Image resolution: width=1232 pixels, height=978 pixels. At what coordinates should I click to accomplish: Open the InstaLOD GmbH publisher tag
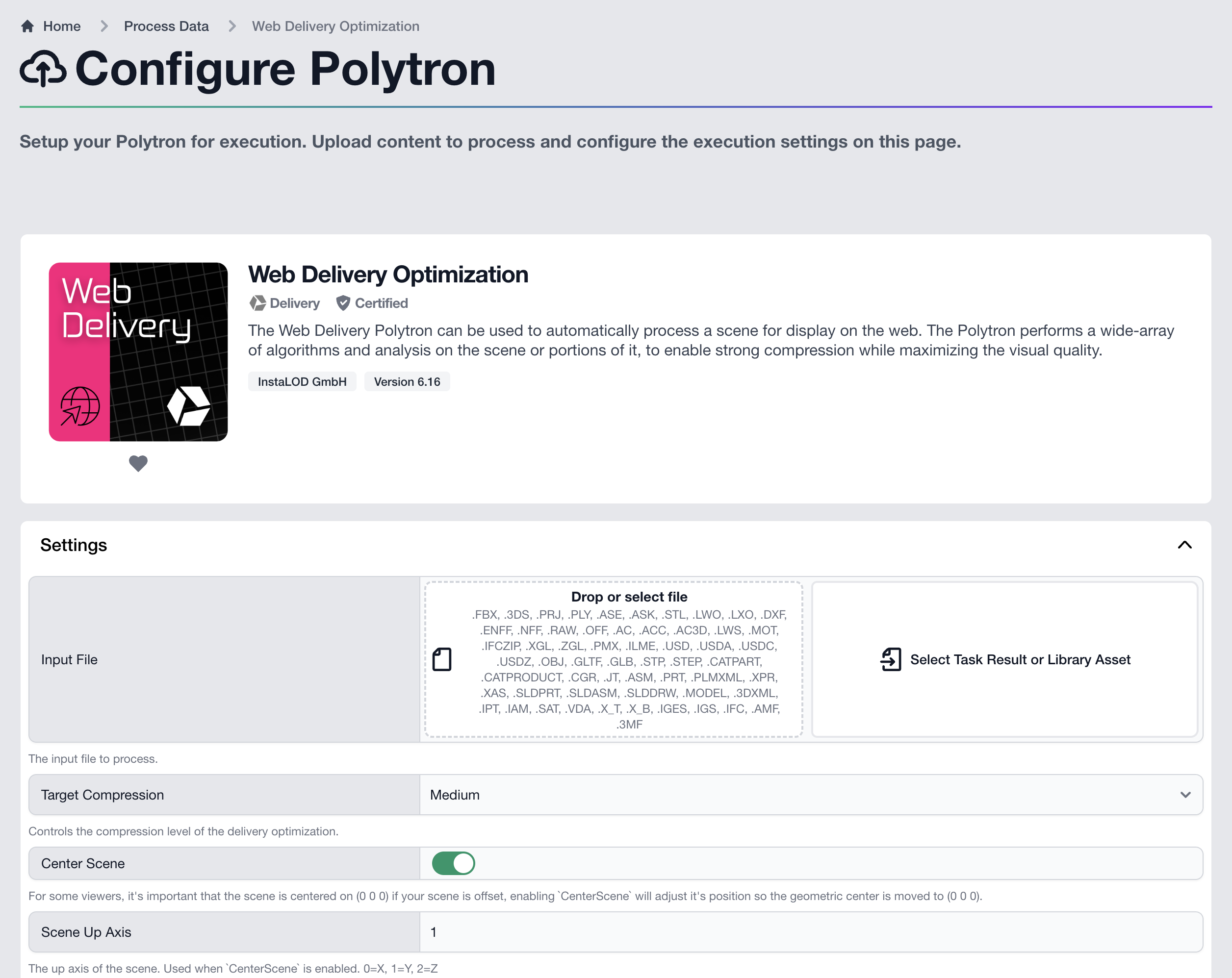coord(302,381)
